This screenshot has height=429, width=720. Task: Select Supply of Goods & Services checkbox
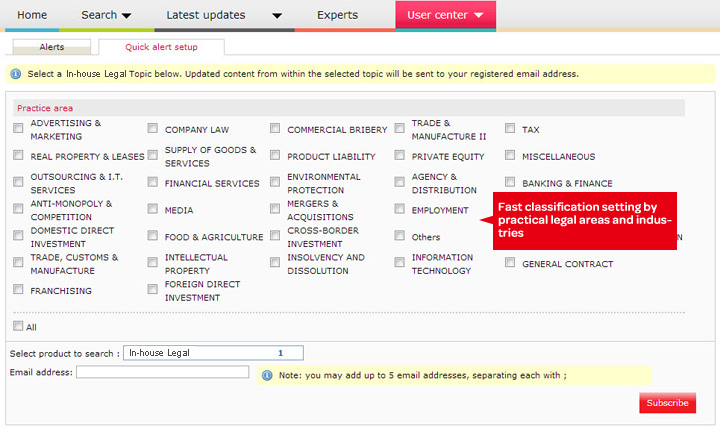(152, 155)
